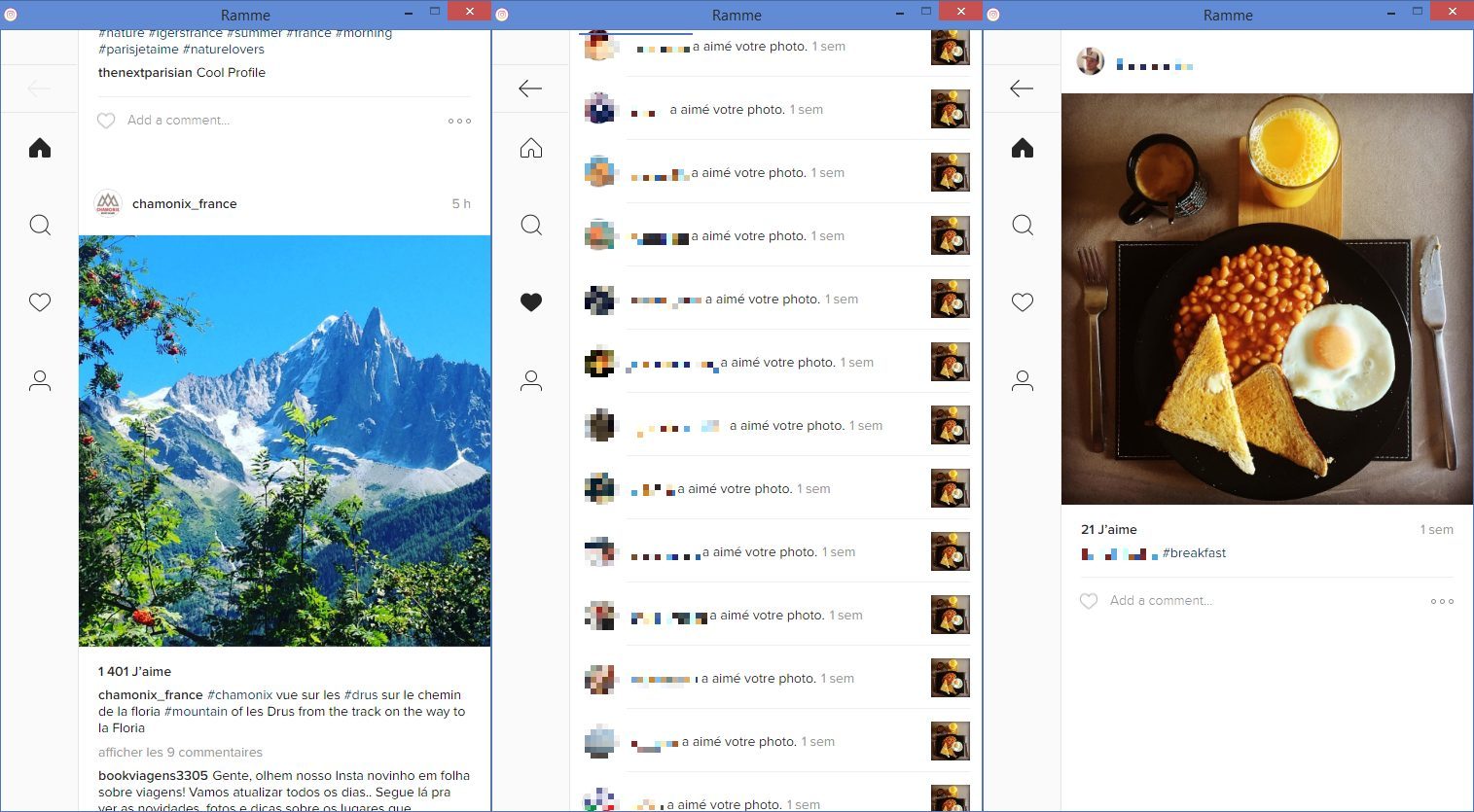The height and width of the screenshot is (812, 1474).
Task: Open the #breakfast hashtag link
Action: coord(1194,553)
